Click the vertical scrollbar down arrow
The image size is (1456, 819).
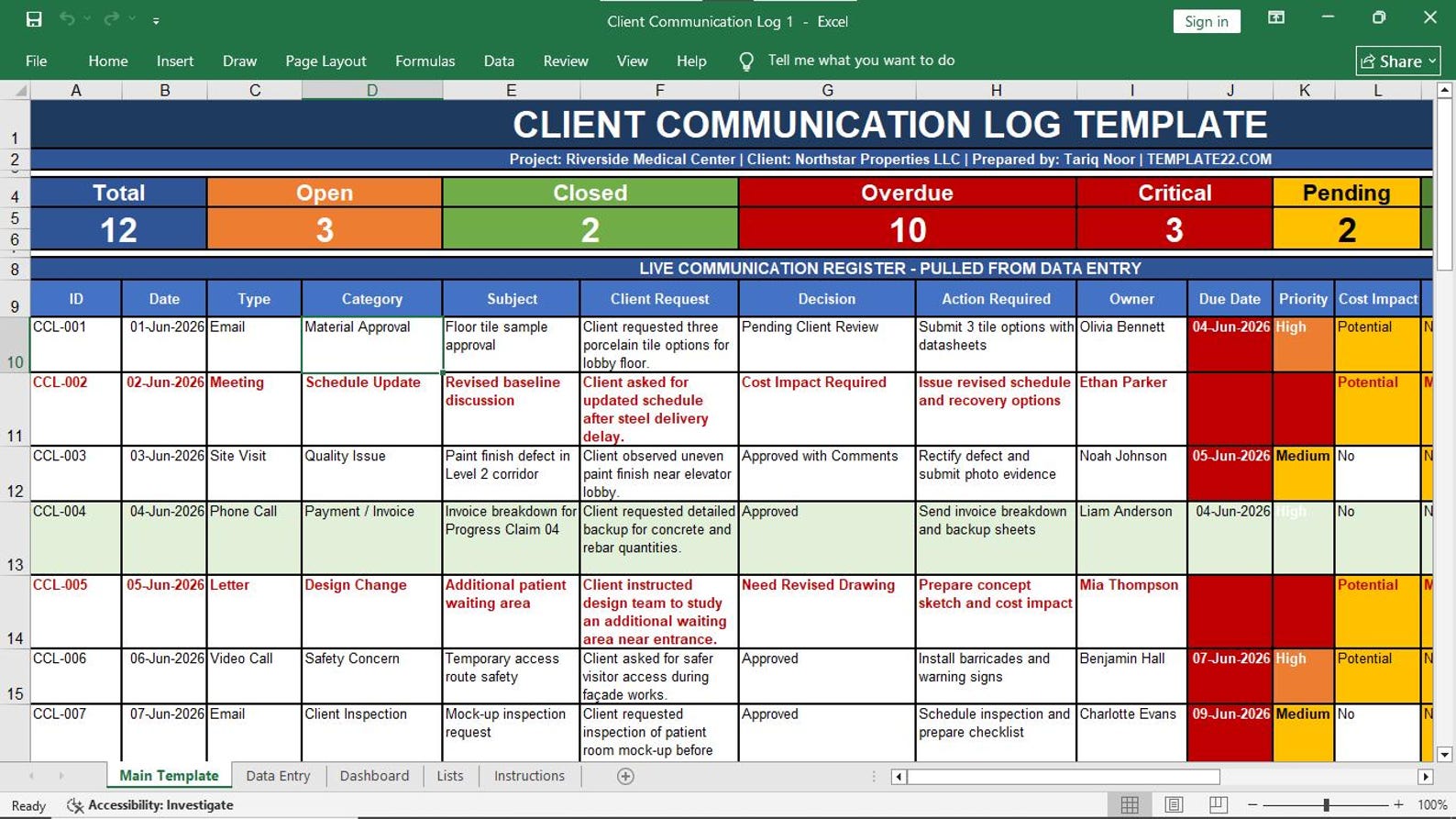(1444, 755)
